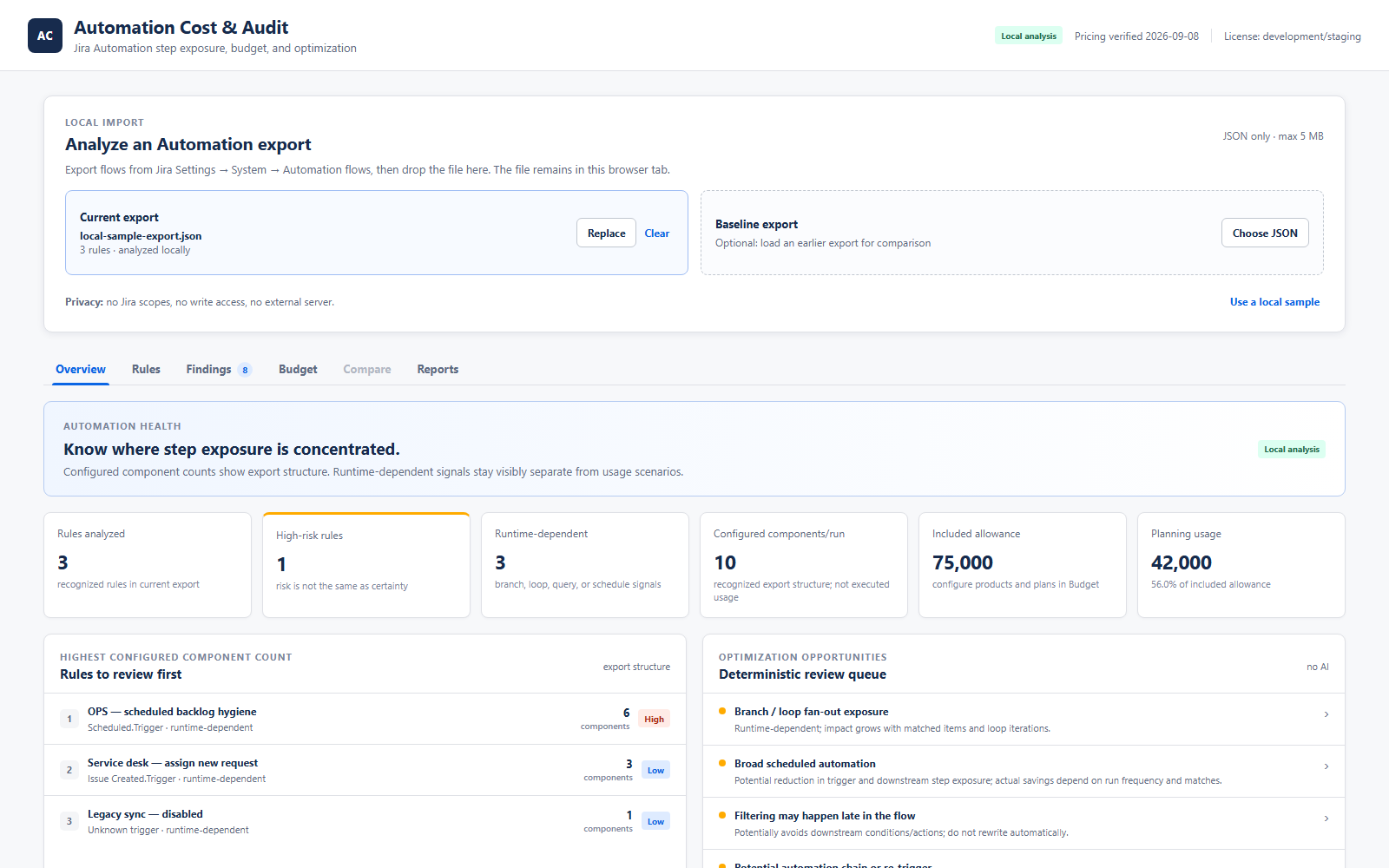
Task: Click rank number 2 beside Service desk rule
Action: coord(69,770)
